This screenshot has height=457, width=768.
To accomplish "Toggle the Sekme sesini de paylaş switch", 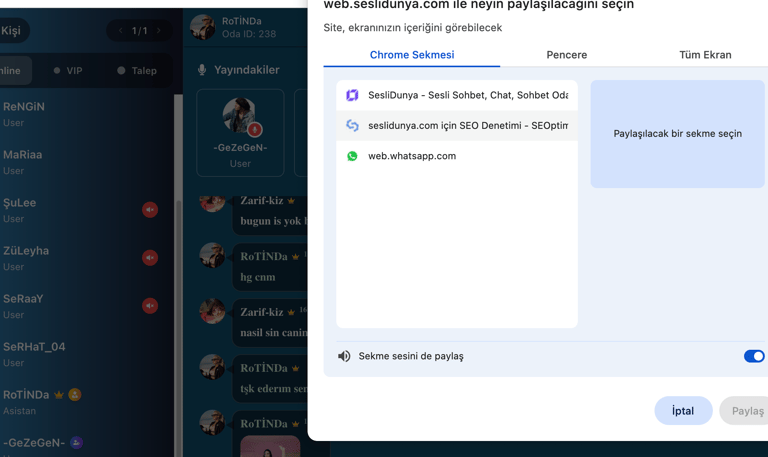I will coord(754,356).
